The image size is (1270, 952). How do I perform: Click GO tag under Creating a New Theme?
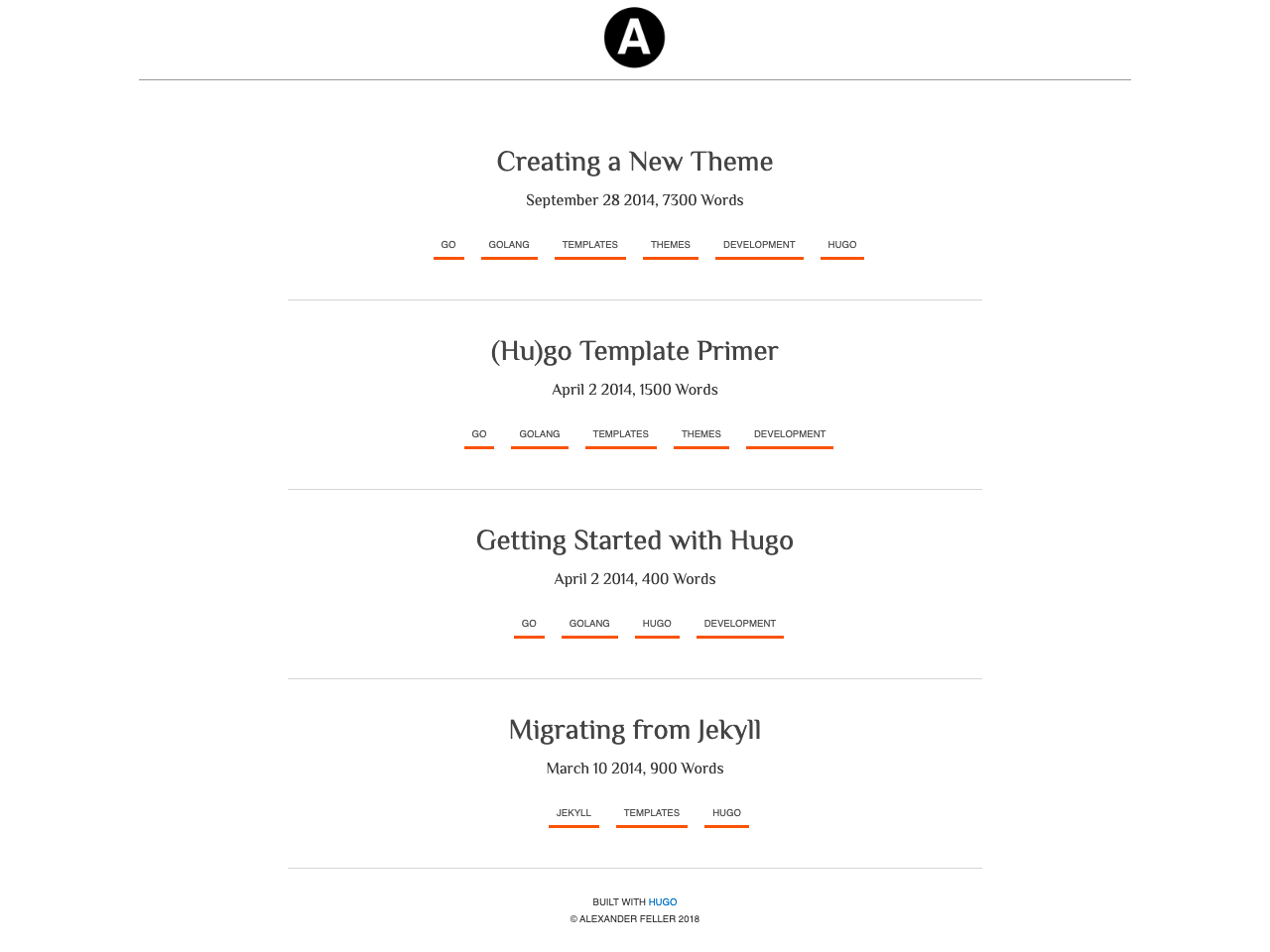(448, 245)
